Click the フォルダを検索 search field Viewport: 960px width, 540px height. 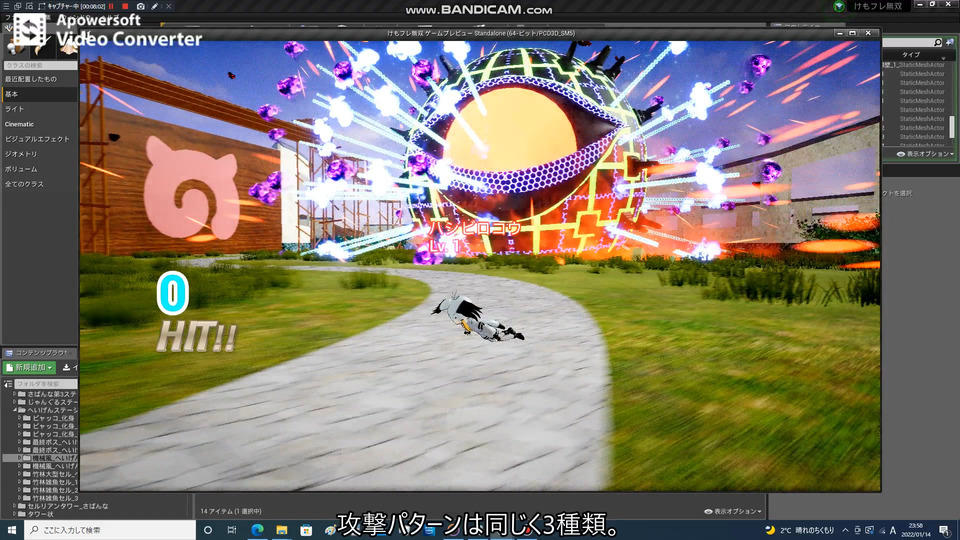click(46, 384)
